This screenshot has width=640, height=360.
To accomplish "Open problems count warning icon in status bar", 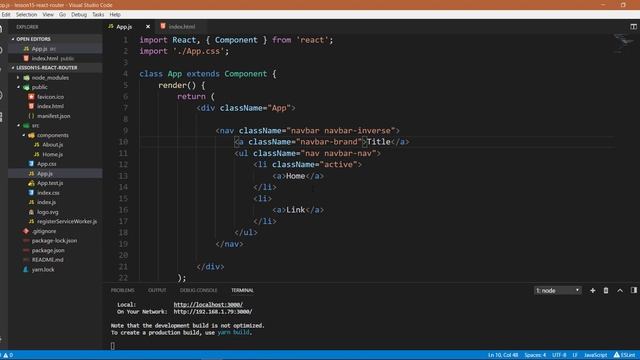I will tap(7, 355).
